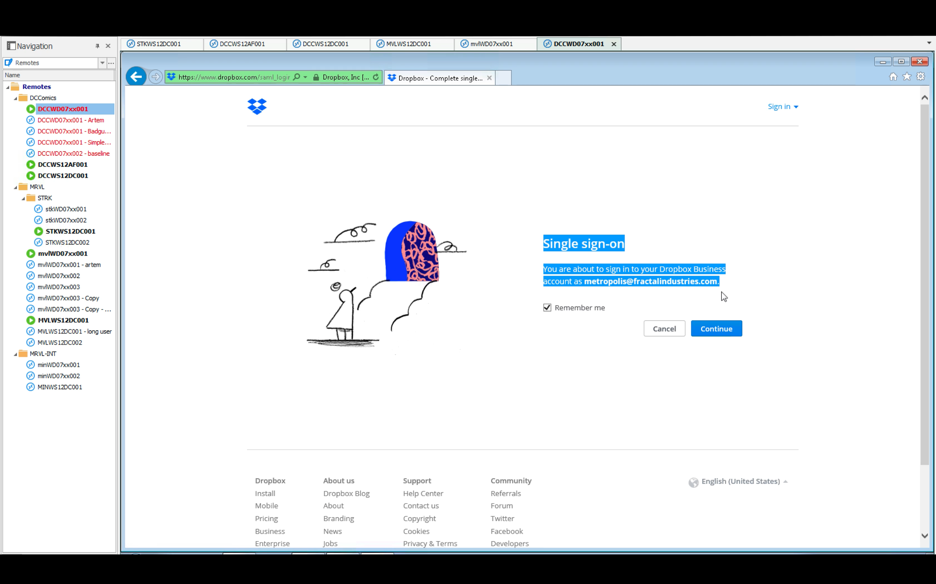Viewport: 936px width, 584px height.
Task: Collapse the STRK folder
Action: point(23,198)
